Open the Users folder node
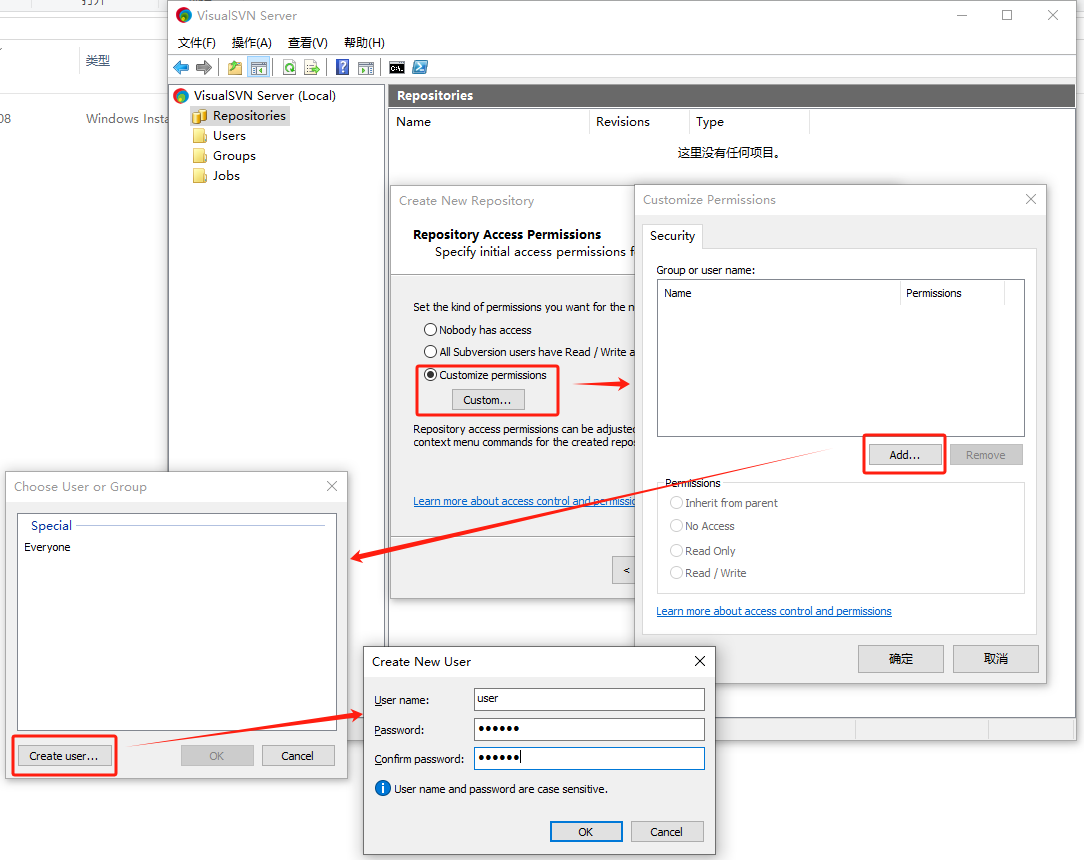This screenshot has height=860, width=1084. pyautogui.click(x=229, y=135)
